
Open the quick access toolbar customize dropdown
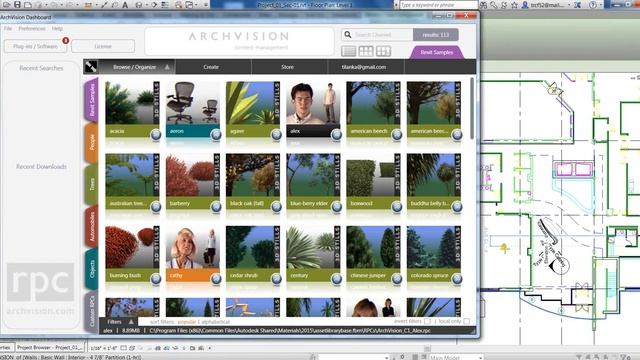click(206, 5)
